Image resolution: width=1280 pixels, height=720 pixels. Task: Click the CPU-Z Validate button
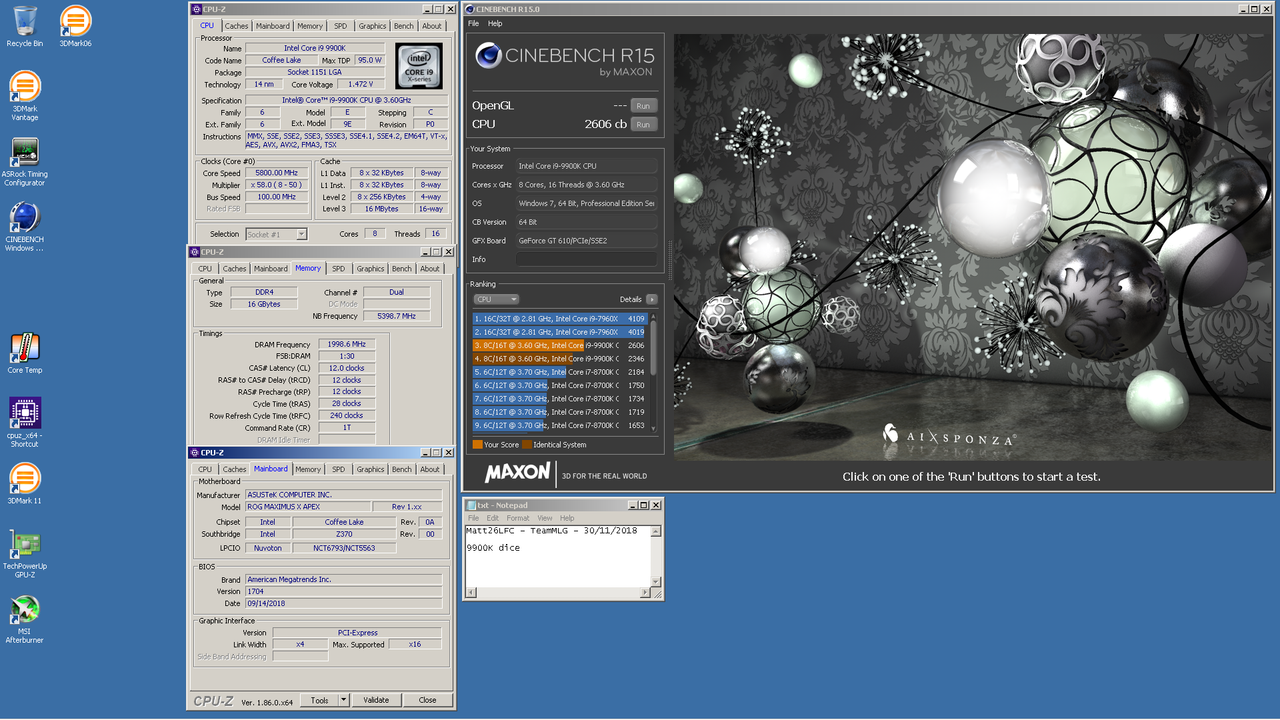point(376,700)
